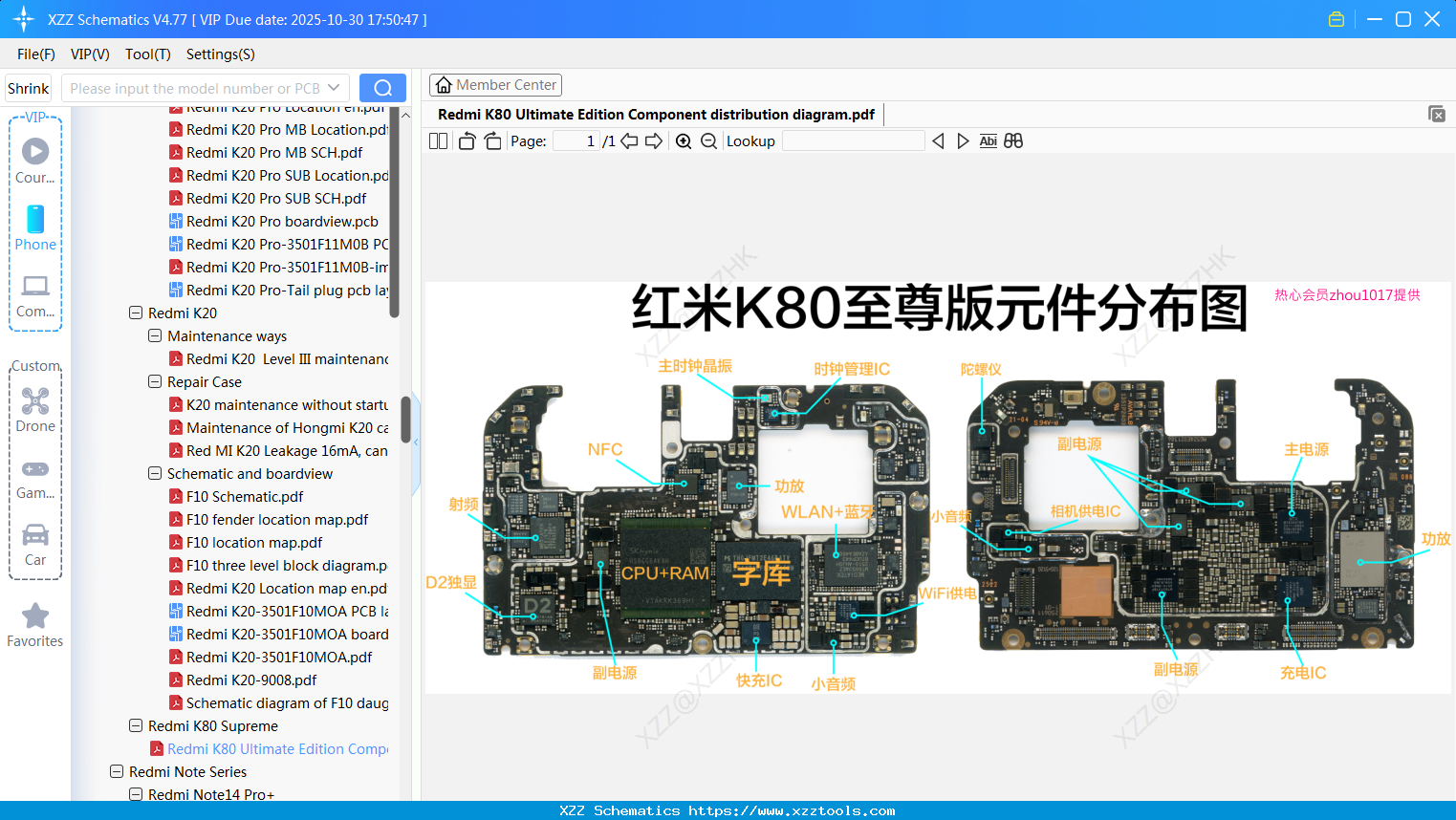1456x820 pixels.
Task: Open the Drone schematics section
Action: pyautogui.click(x=34, y=401)
